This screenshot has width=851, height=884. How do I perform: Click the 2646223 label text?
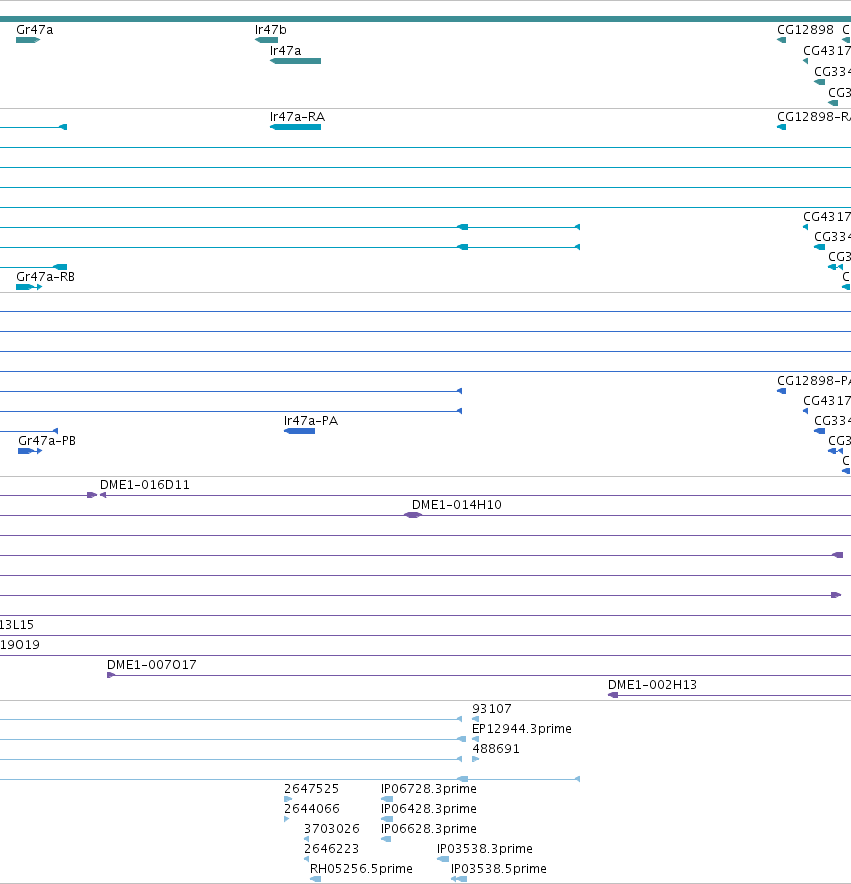pos(331,848)
